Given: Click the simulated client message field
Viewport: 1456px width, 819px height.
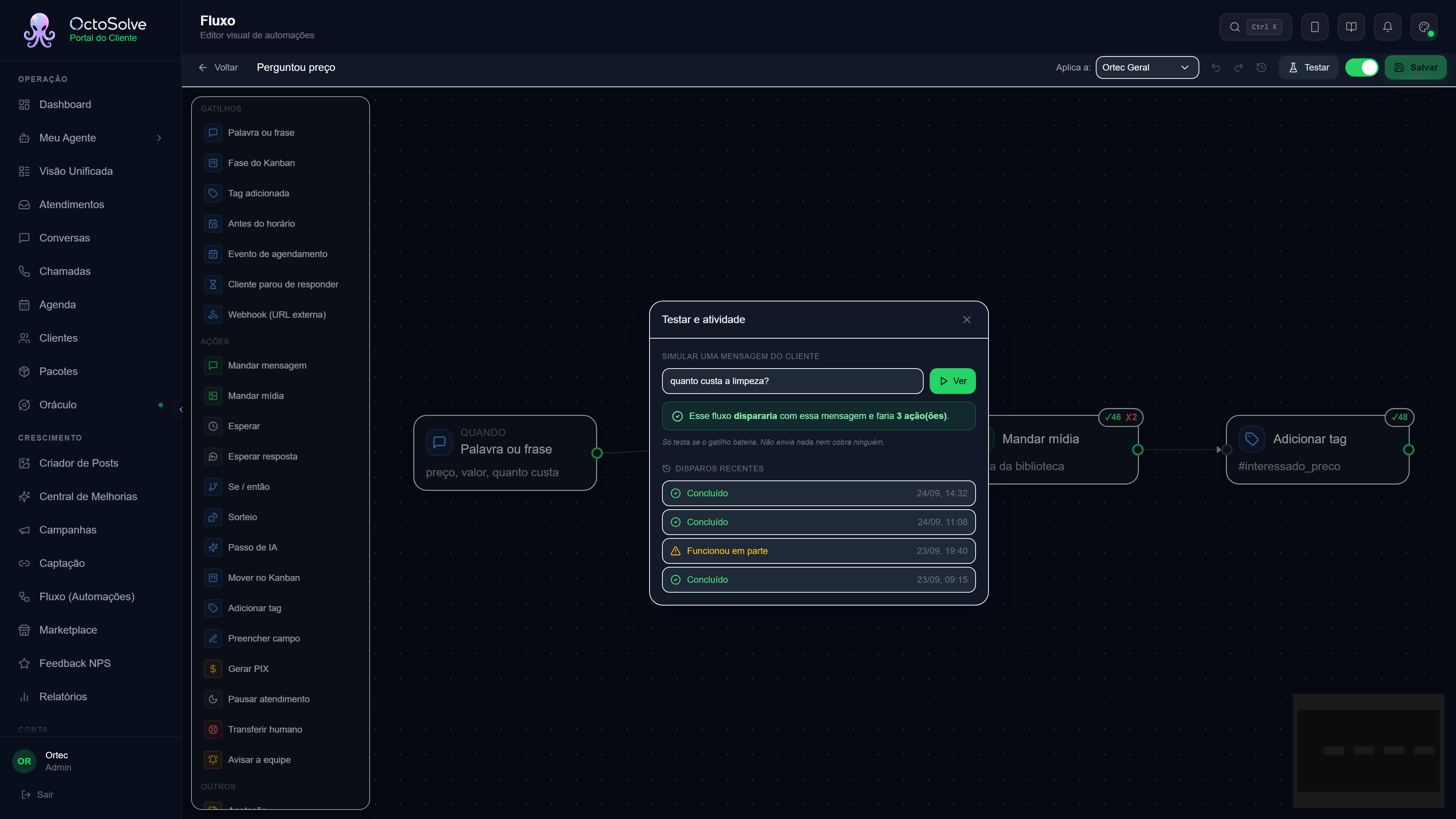Looking at the screenshot, I should (x=792, y=381).
